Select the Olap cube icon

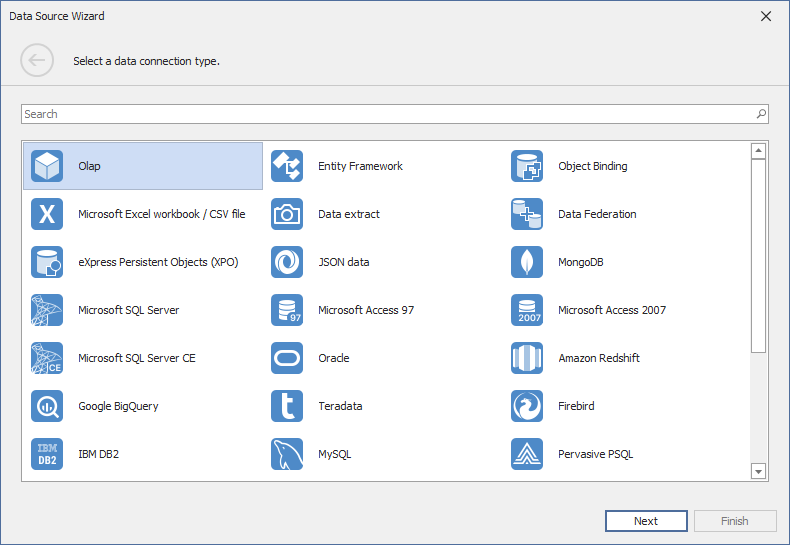47,166
